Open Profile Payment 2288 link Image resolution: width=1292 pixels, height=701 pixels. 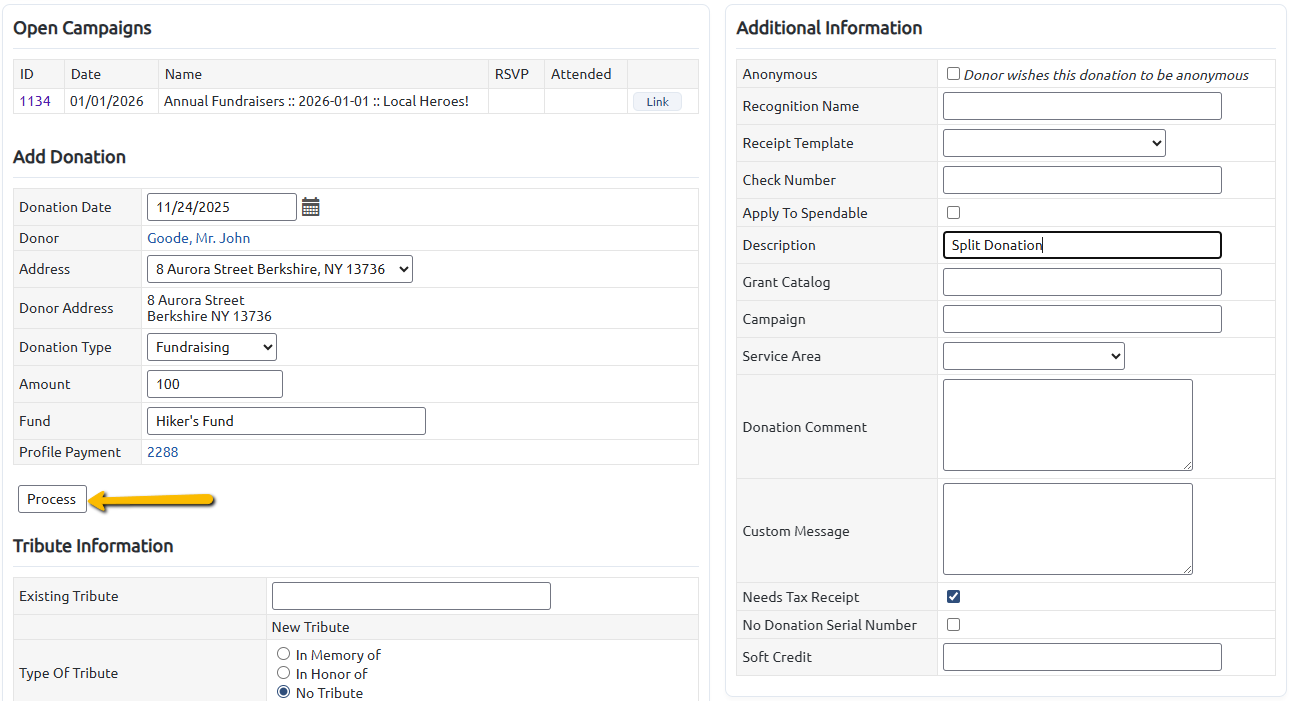(163, 452)
